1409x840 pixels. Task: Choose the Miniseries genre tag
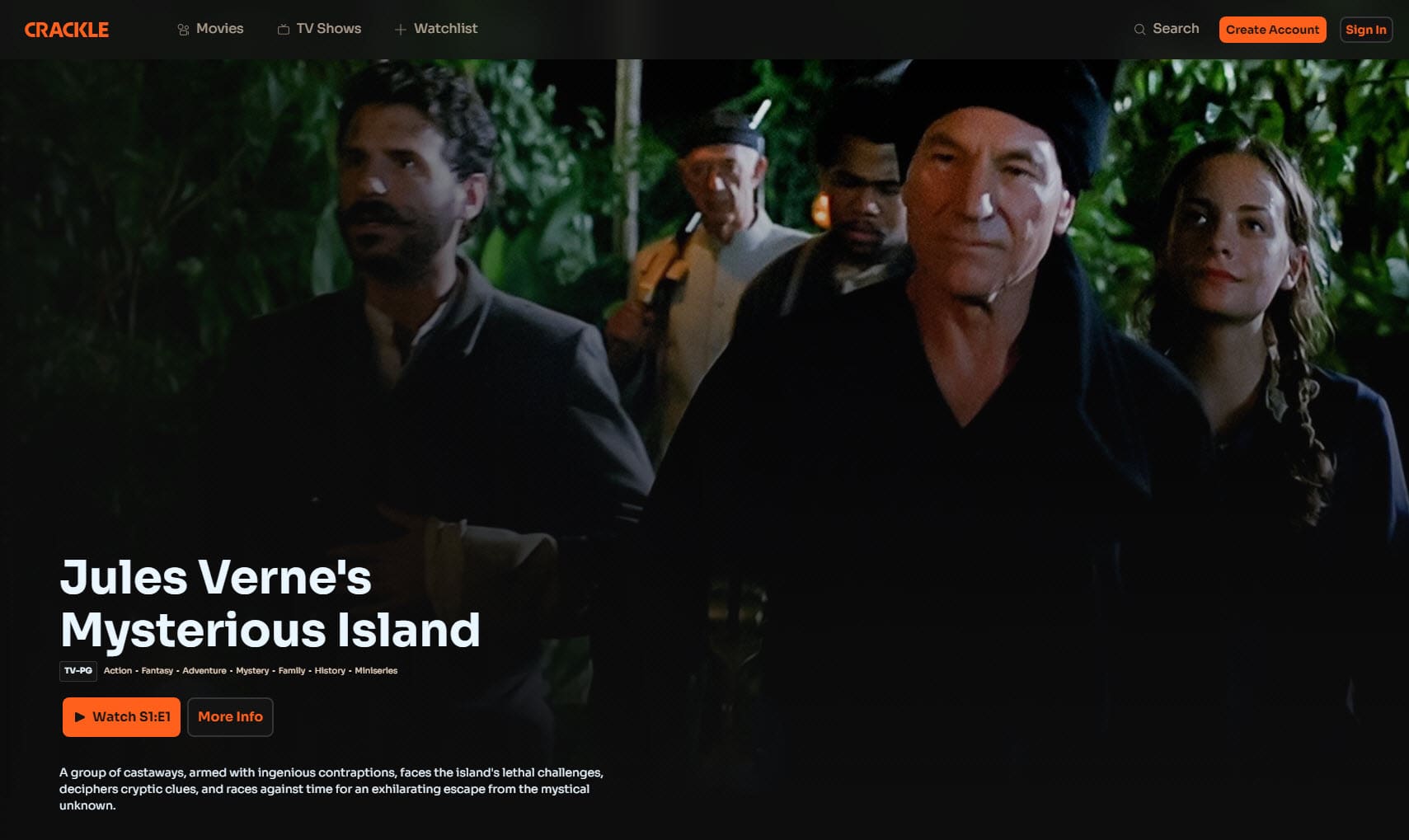tap(376, 671)
